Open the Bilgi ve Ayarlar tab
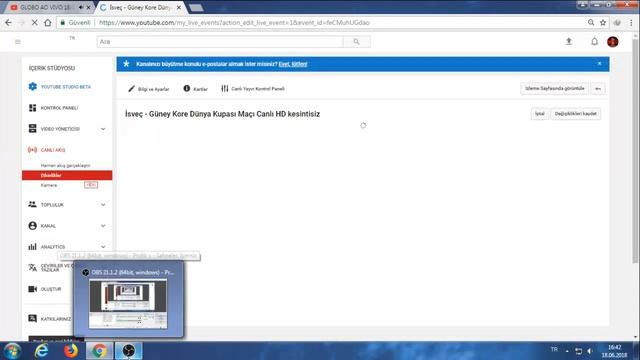Image resolution: width=640 pixels, height=360 pixels. [x=149, y=89]
